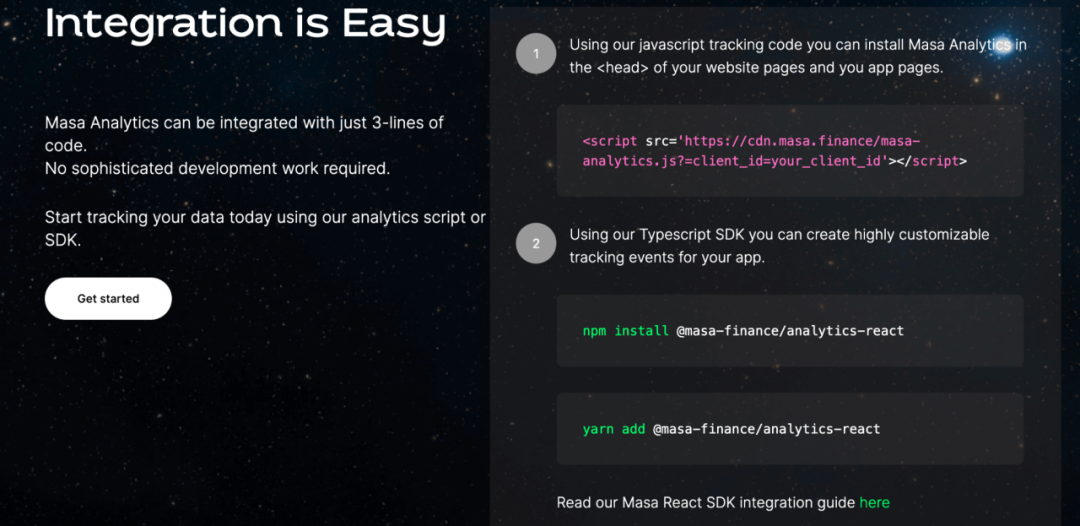
Task: Click the 'Integration is Easy' heading
Action: 245,23
